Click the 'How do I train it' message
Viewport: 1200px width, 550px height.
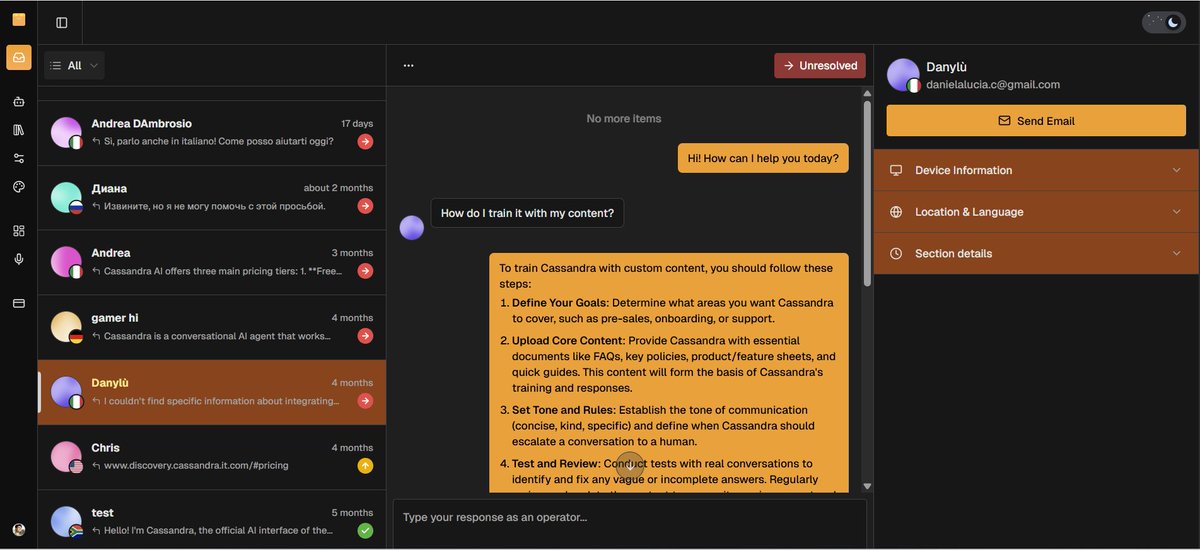tap(527, 213)
